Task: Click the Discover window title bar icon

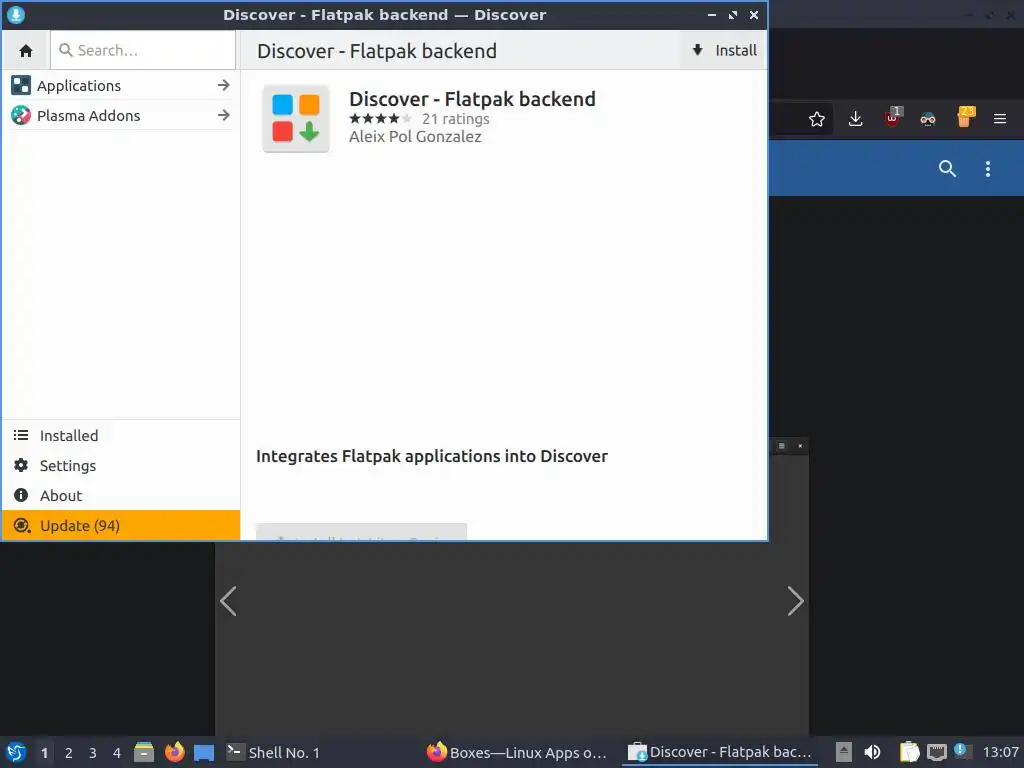Action: (16, 14)
